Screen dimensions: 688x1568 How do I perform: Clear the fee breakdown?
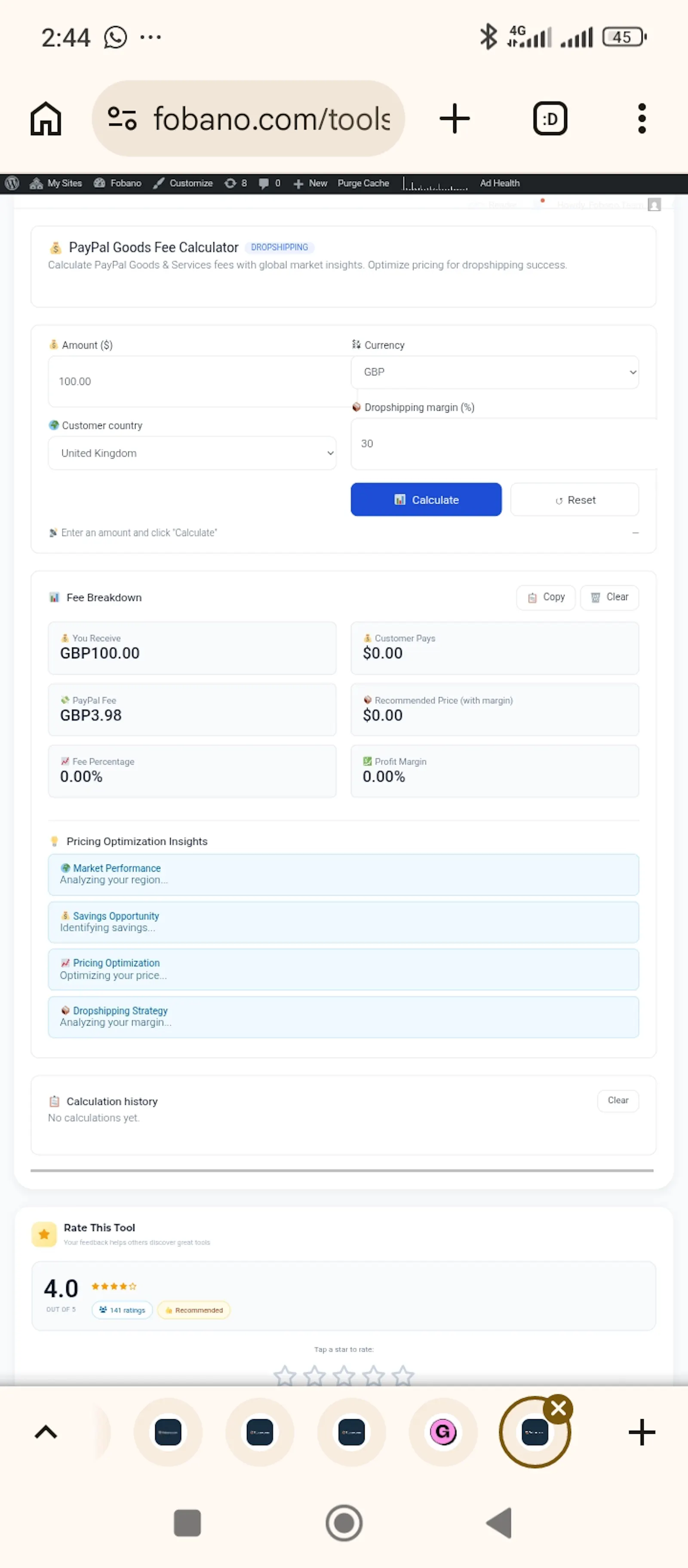click(x=610, y=597)
